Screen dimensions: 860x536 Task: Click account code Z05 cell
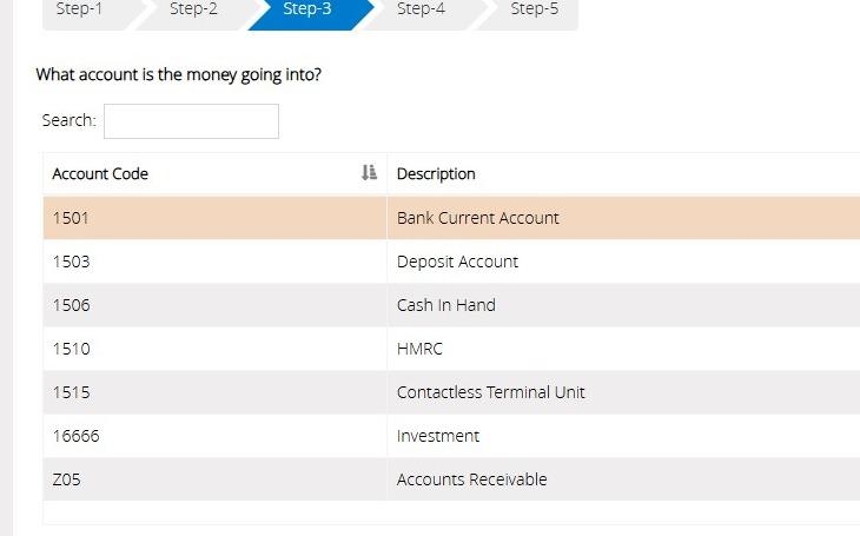point(67,479)
